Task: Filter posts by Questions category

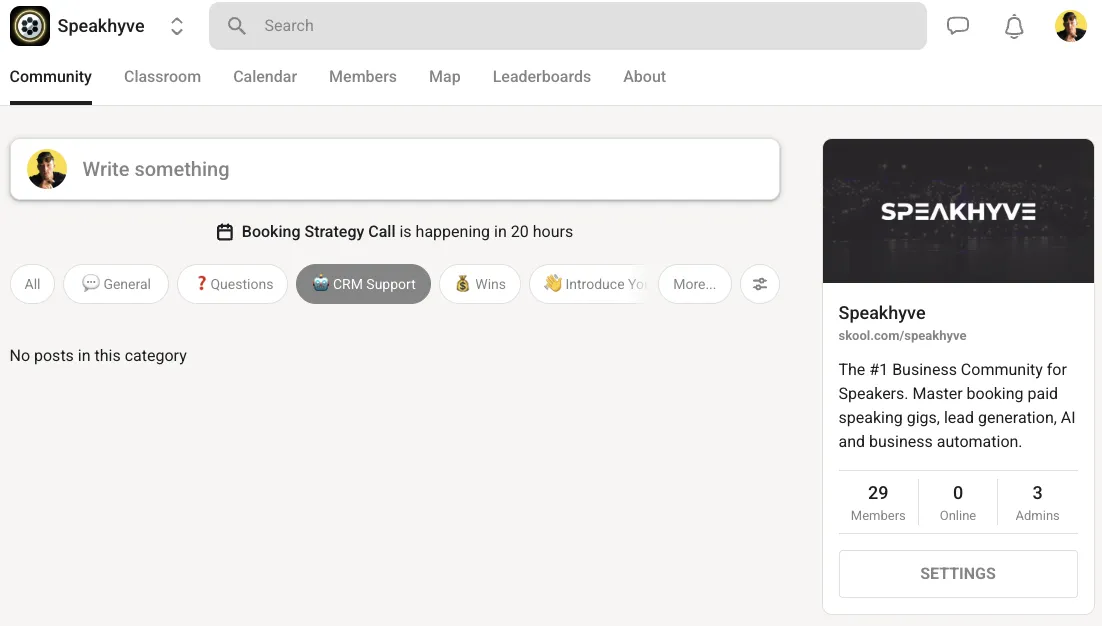Action: tap(233, 284)
